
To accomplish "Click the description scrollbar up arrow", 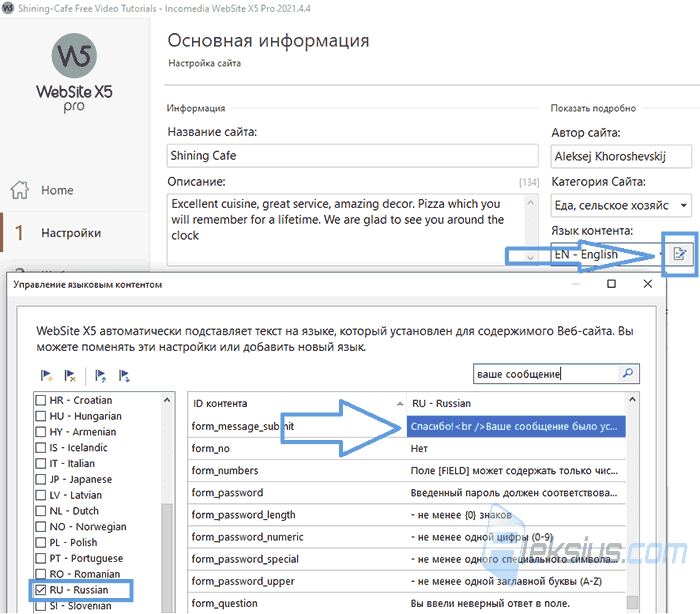I will tap(530, 202).
